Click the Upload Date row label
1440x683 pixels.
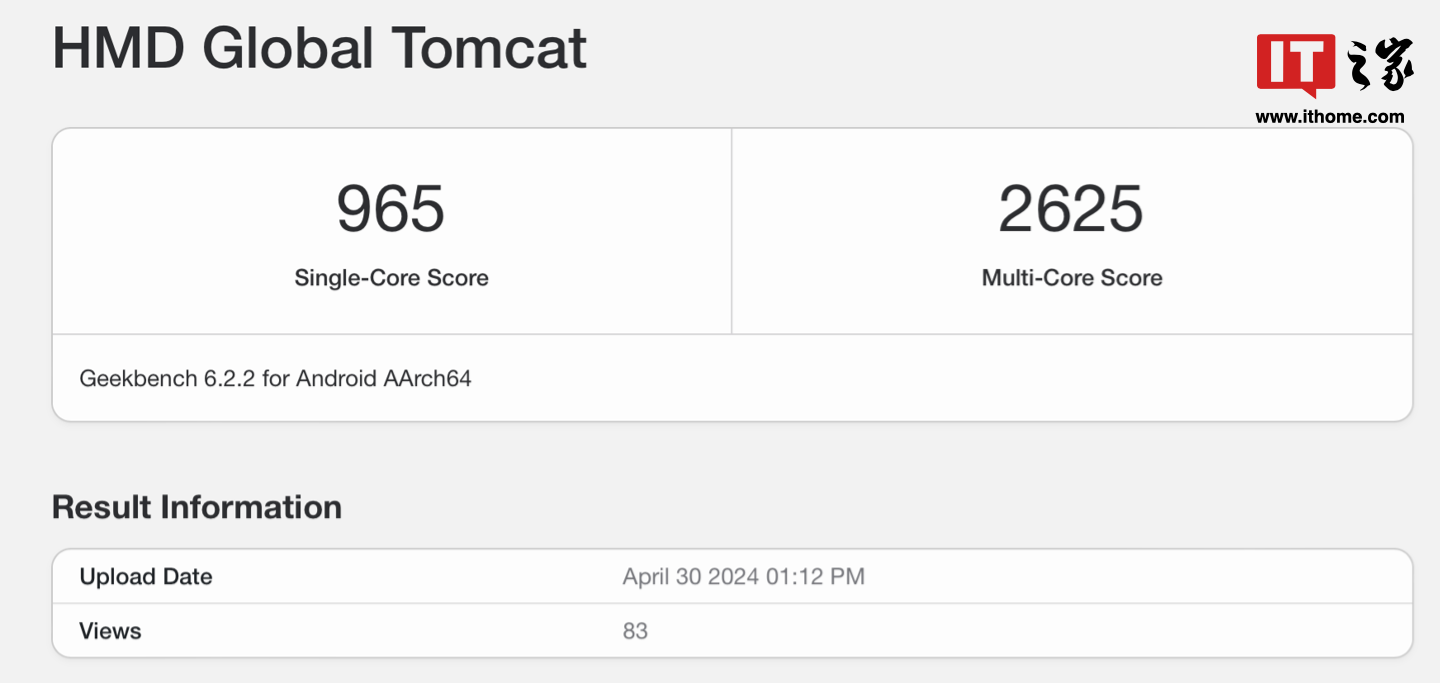[146, 577]
